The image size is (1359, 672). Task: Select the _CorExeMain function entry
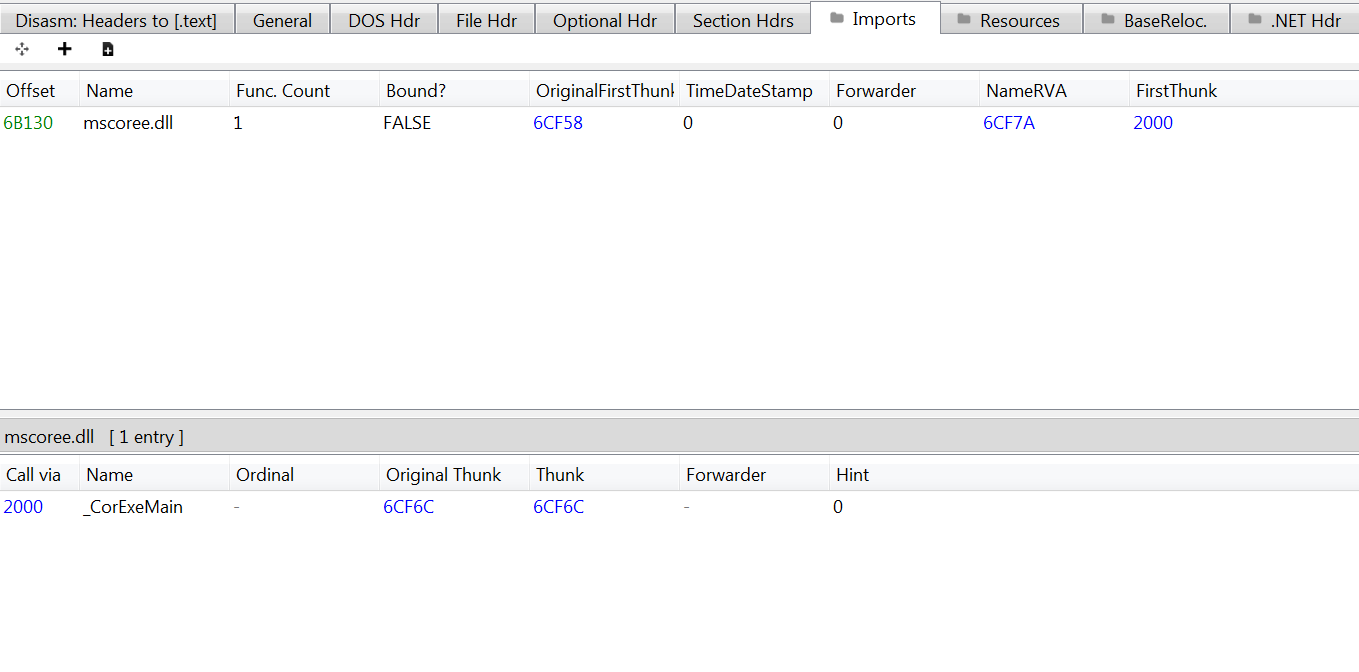133,507
